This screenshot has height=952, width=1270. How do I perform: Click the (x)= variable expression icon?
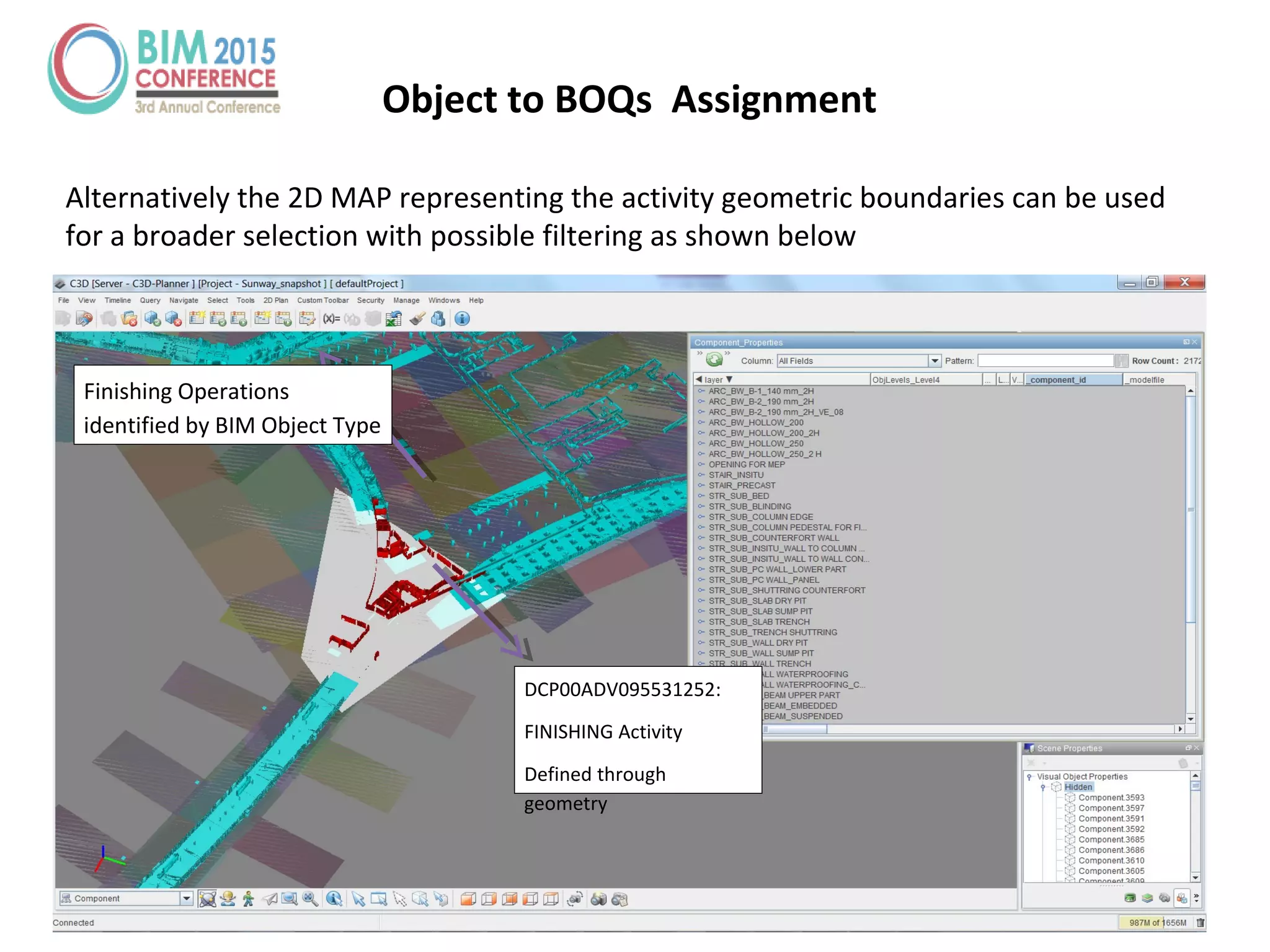[331, 319]
